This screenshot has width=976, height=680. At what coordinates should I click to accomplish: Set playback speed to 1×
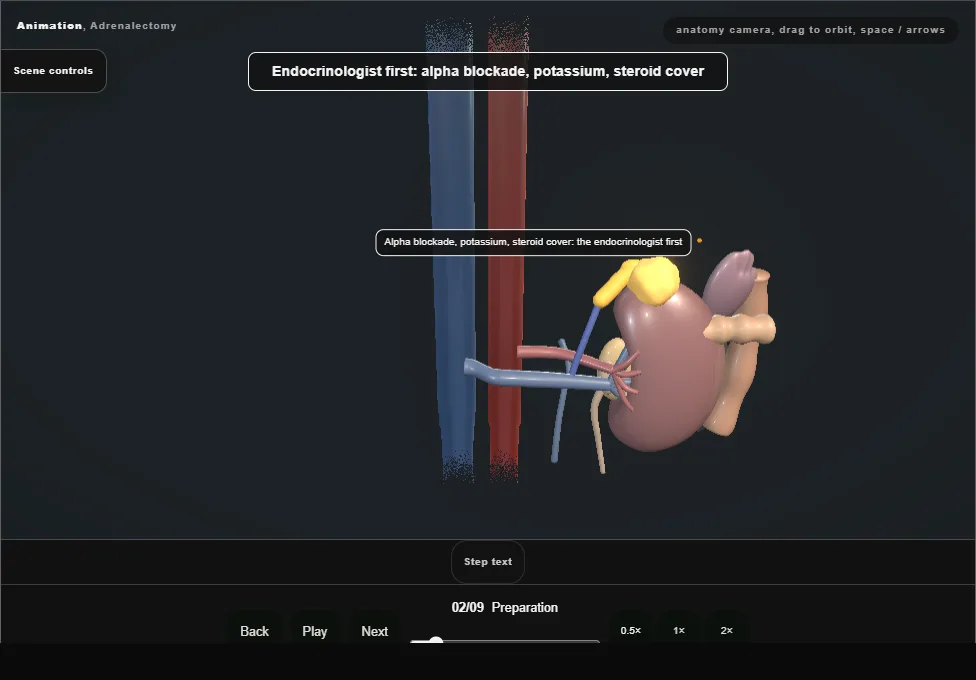click(x=678, y=630)
